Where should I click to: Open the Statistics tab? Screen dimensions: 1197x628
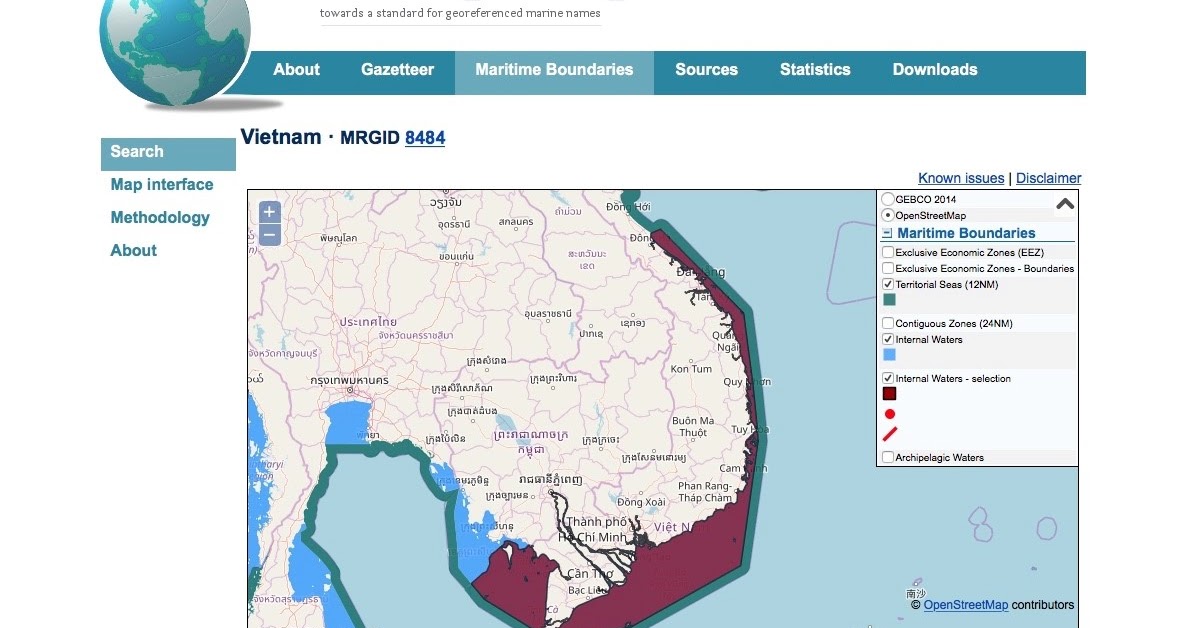tap(815, 69)
